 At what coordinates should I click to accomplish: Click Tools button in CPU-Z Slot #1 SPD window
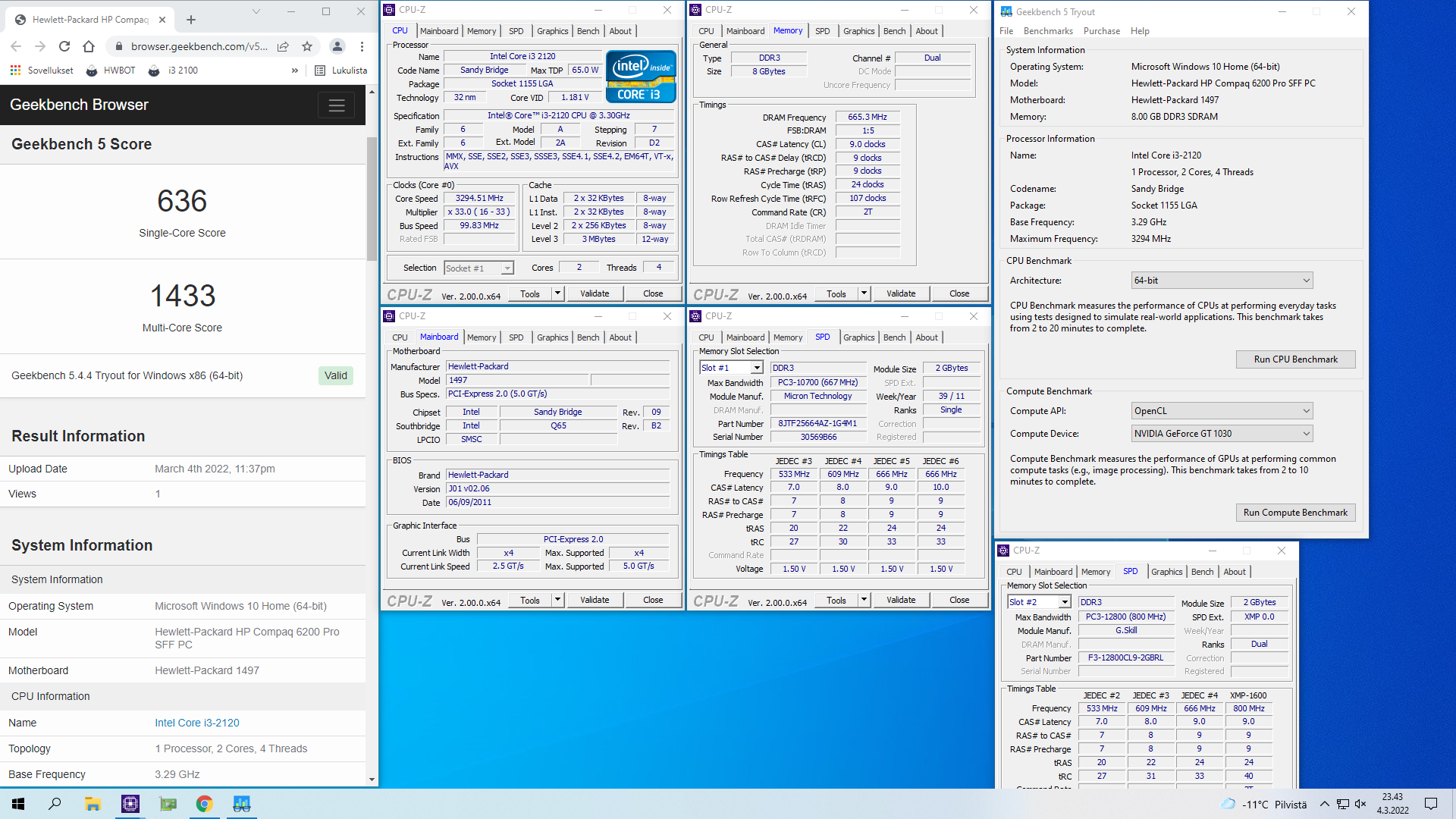click(x=836, y=600)
